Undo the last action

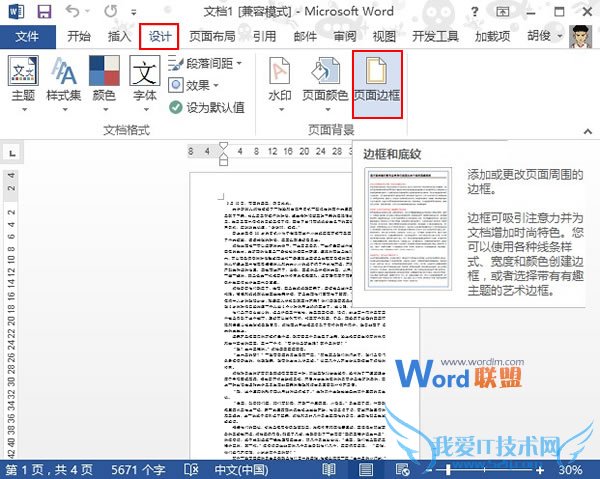[72, 11]
